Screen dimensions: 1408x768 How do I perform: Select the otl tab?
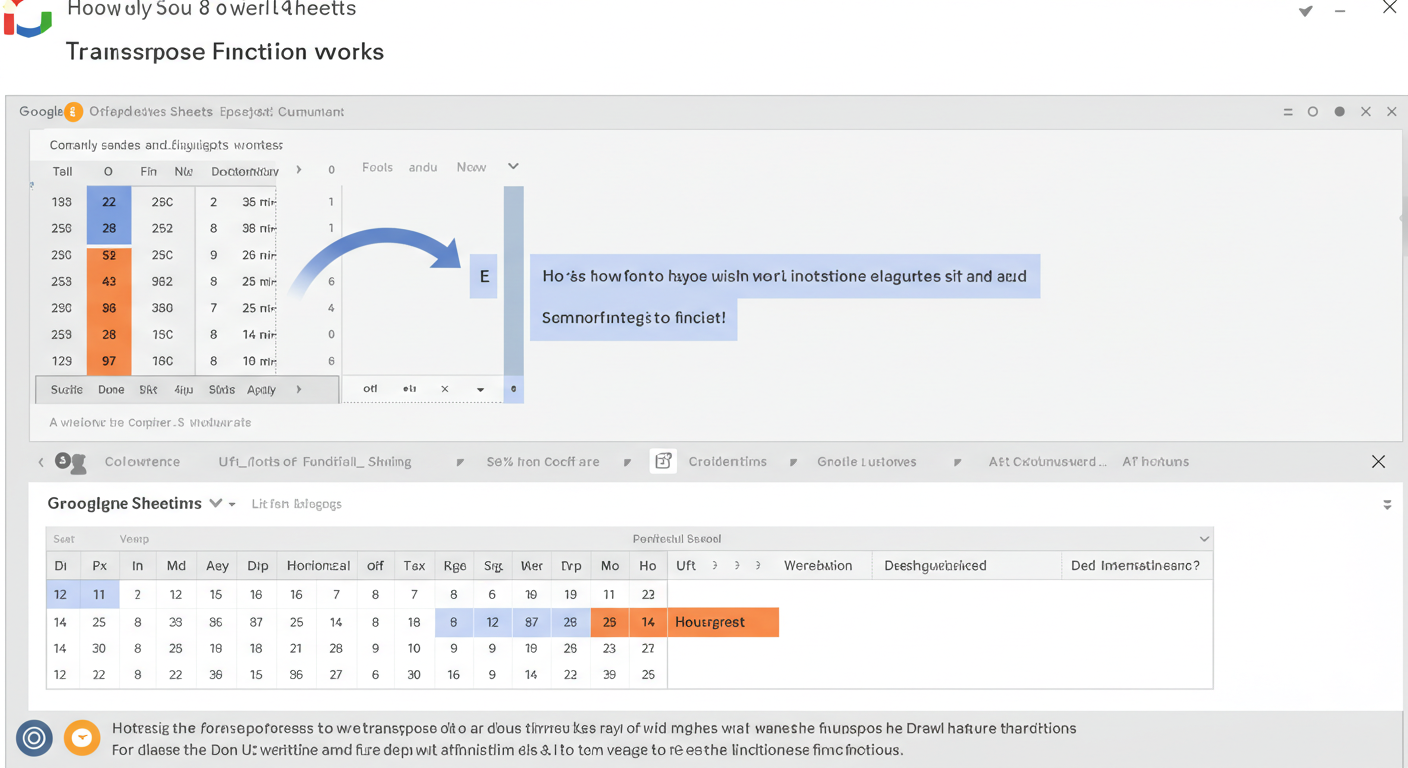(370, 389)
